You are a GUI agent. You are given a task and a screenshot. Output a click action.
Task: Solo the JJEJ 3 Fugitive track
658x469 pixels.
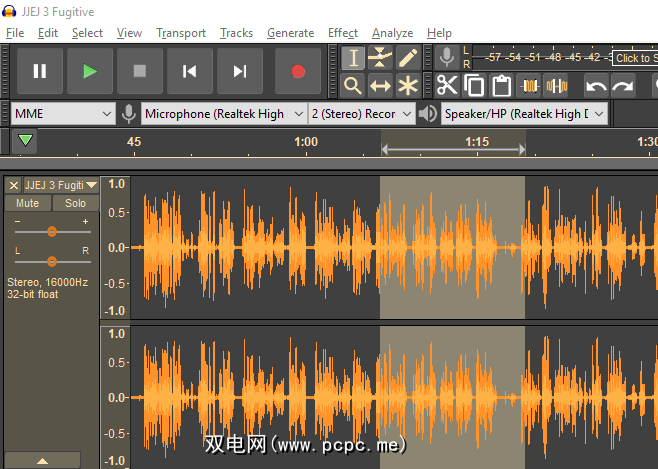click(76, 203)
